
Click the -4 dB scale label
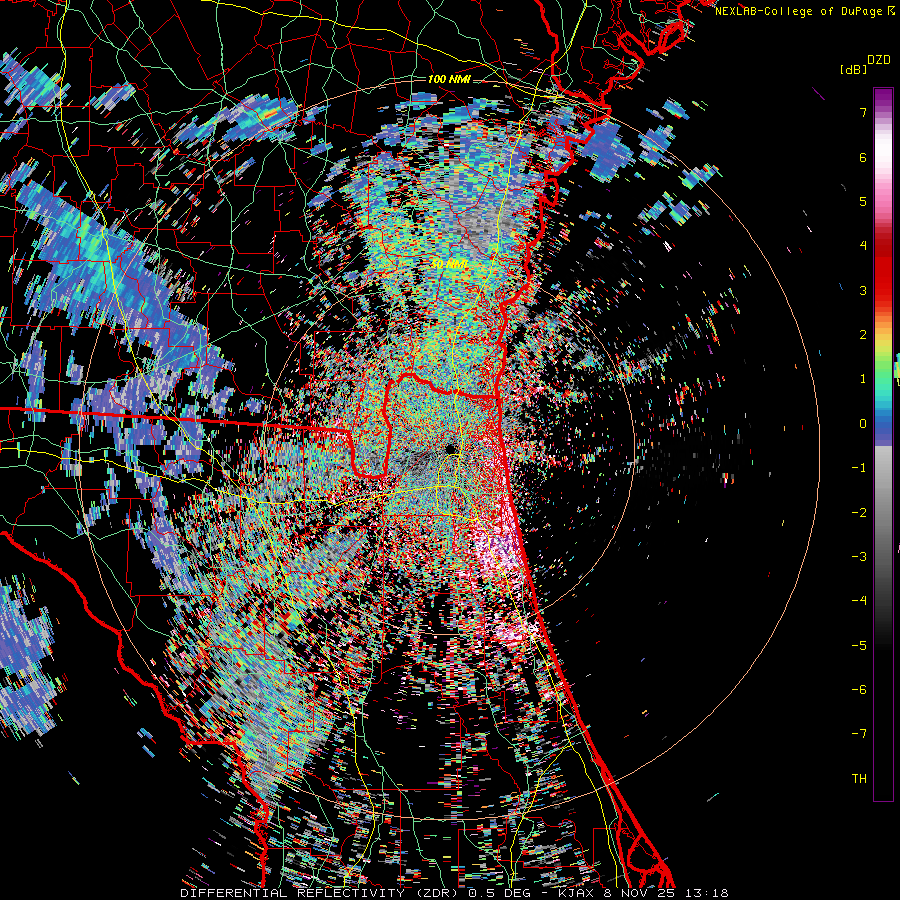click(859, 600)
